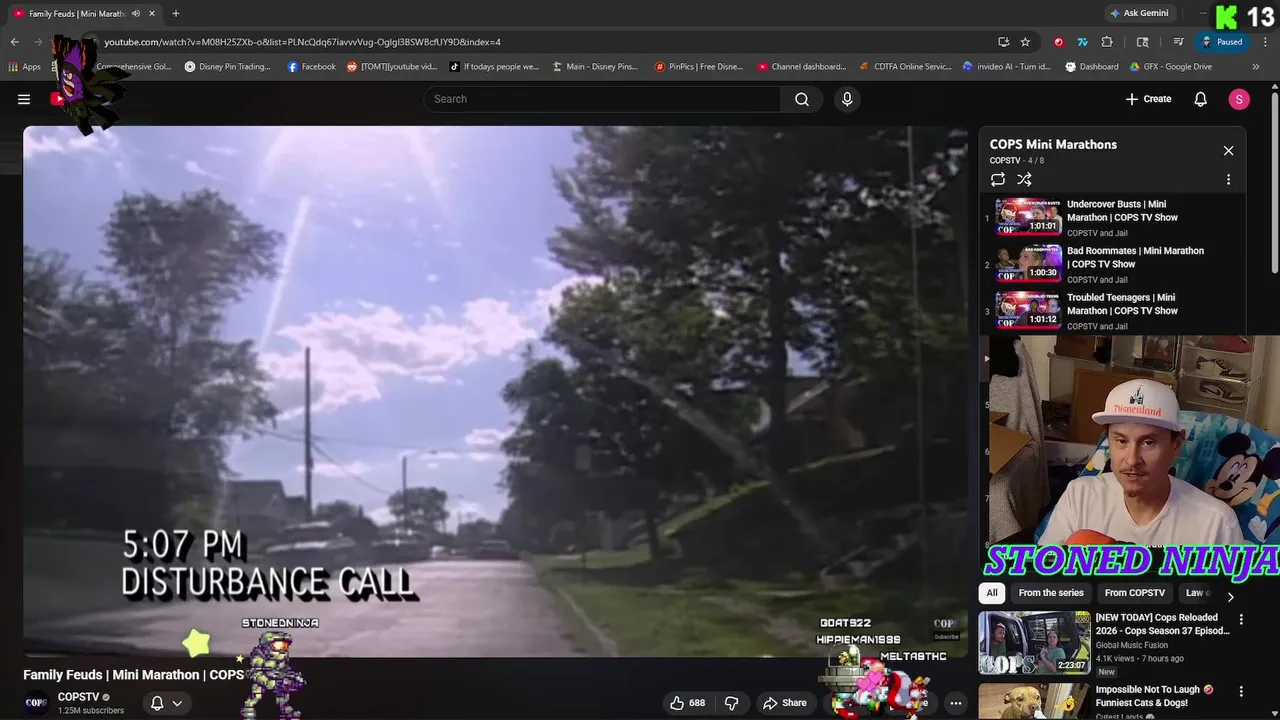Viewport: 1280px width, 720px height.
Task: Open more actions ellipsis below the video
Action: pyautogui.click(x=956, y=703)
